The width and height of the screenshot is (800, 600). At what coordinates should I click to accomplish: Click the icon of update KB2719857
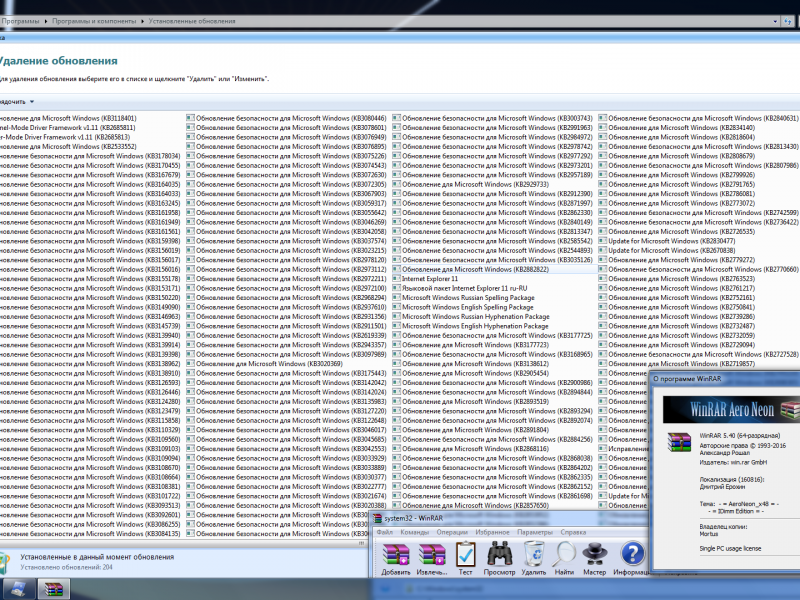(x=603, y=364)
